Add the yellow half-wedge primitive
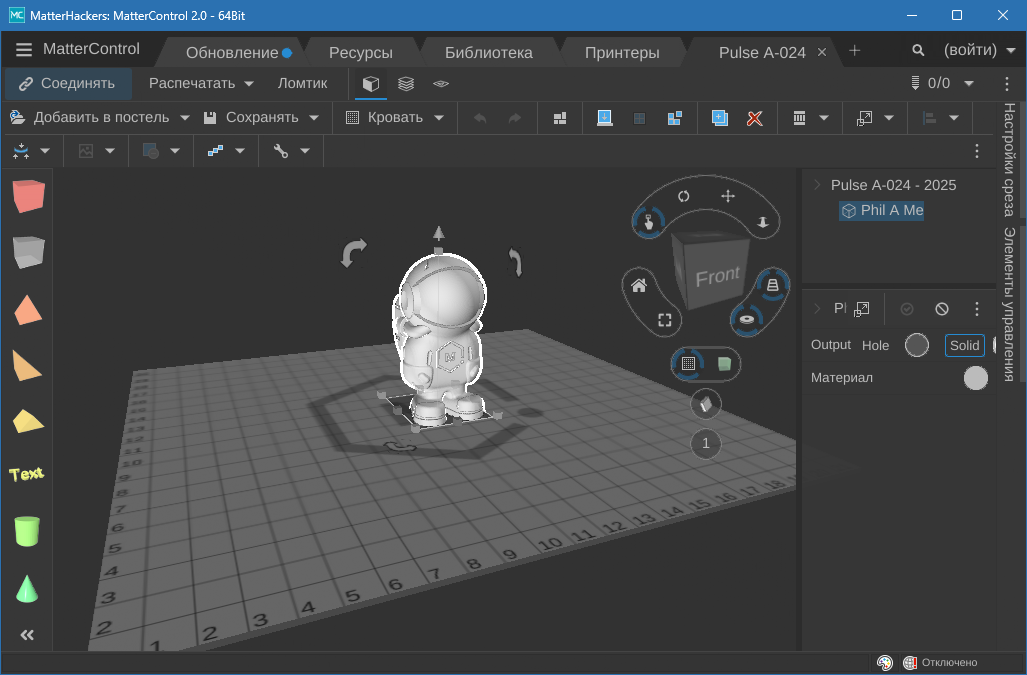Image resolution: width=1027 pixels, height=675 pixels. pyautogui.click(x=28, y=421)
